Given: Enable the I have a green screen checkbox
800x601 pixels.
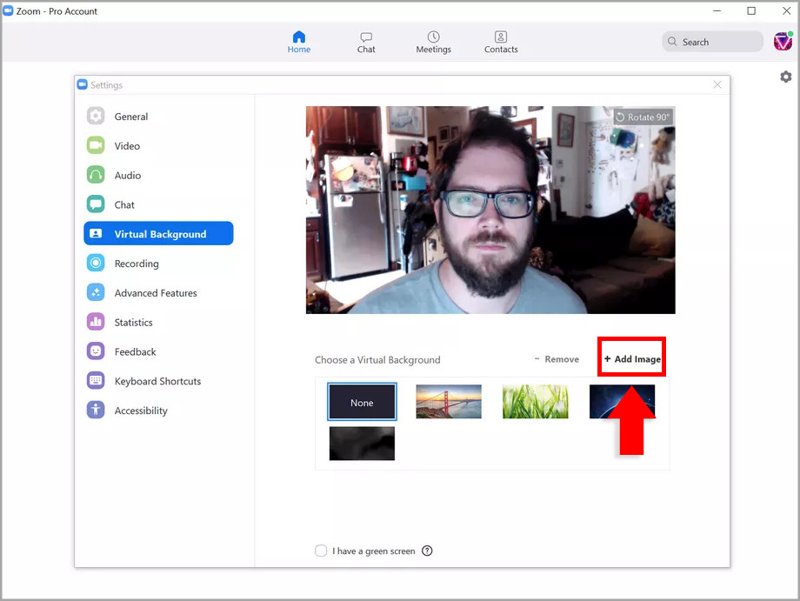Looking at the screenshot, I should (x=321, y=551).
